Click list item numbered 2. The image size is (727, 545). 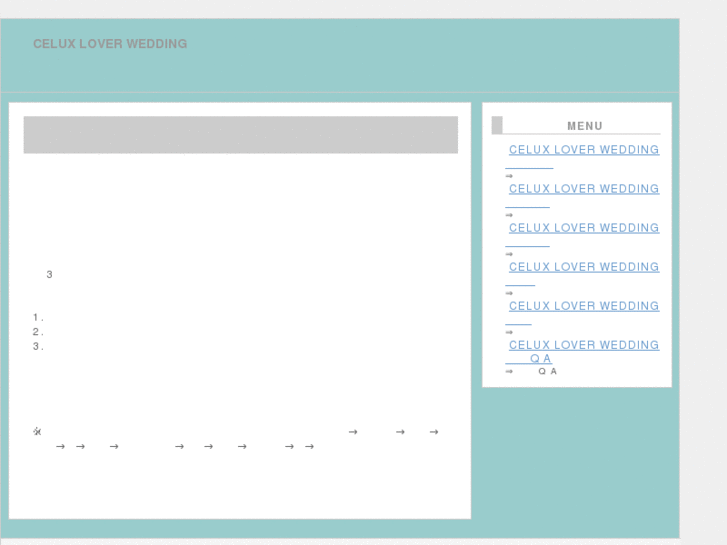pos(38,332)
